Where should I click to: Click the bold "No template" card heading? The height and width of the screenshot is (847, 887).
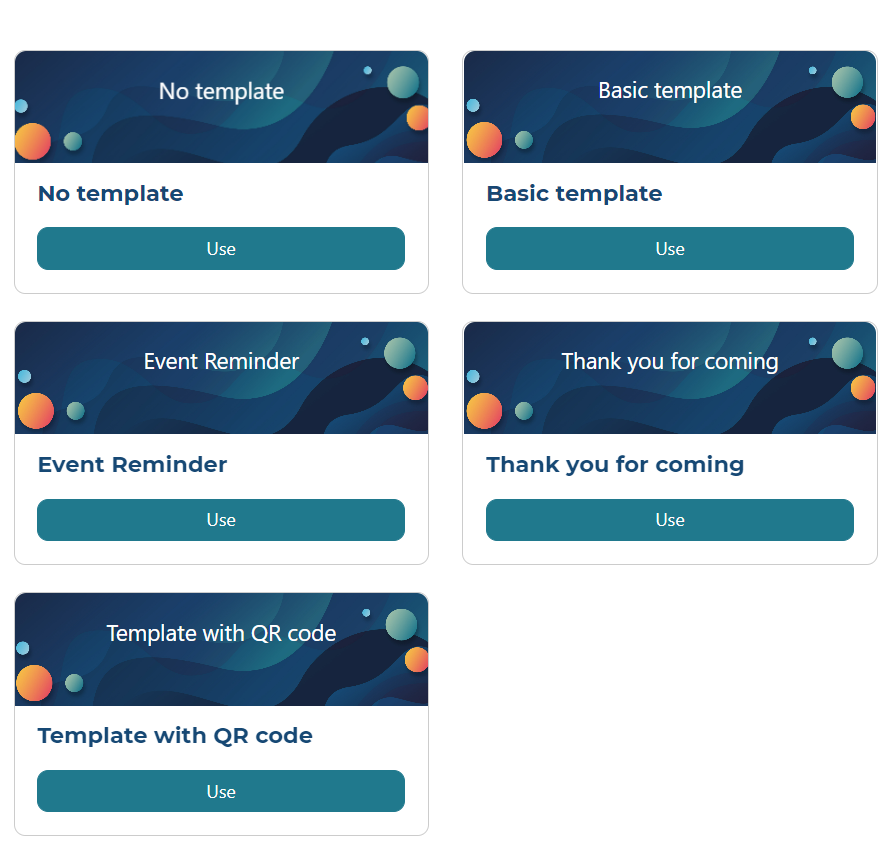(110, 194)
